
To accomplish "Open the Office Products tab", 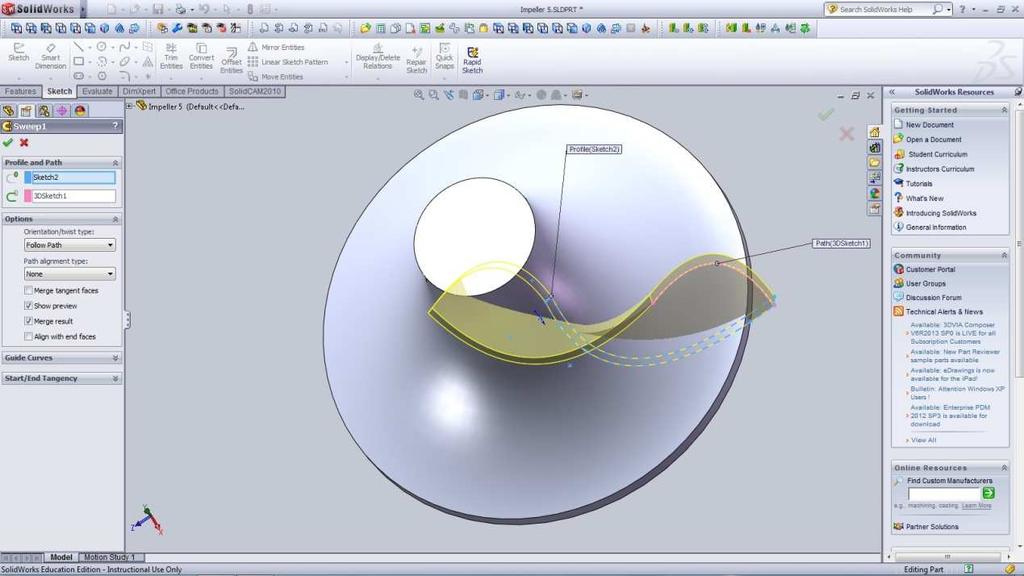I will pyautogui.click(x=192, y=91).
